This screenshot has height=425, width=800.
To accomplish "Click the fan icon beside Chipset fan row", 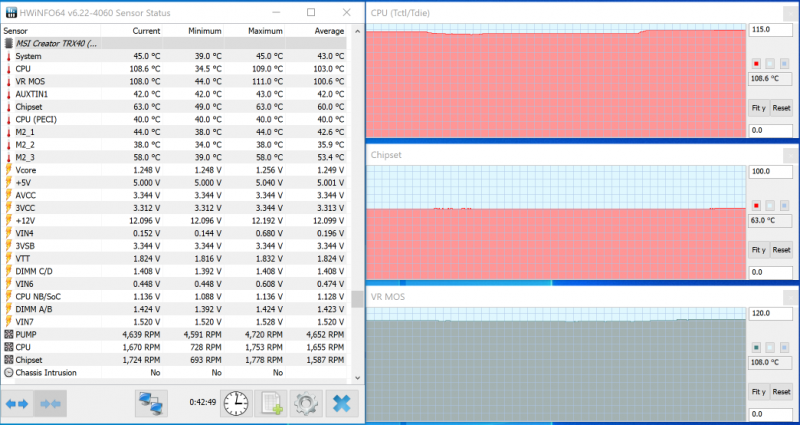I will coord(8,360).
